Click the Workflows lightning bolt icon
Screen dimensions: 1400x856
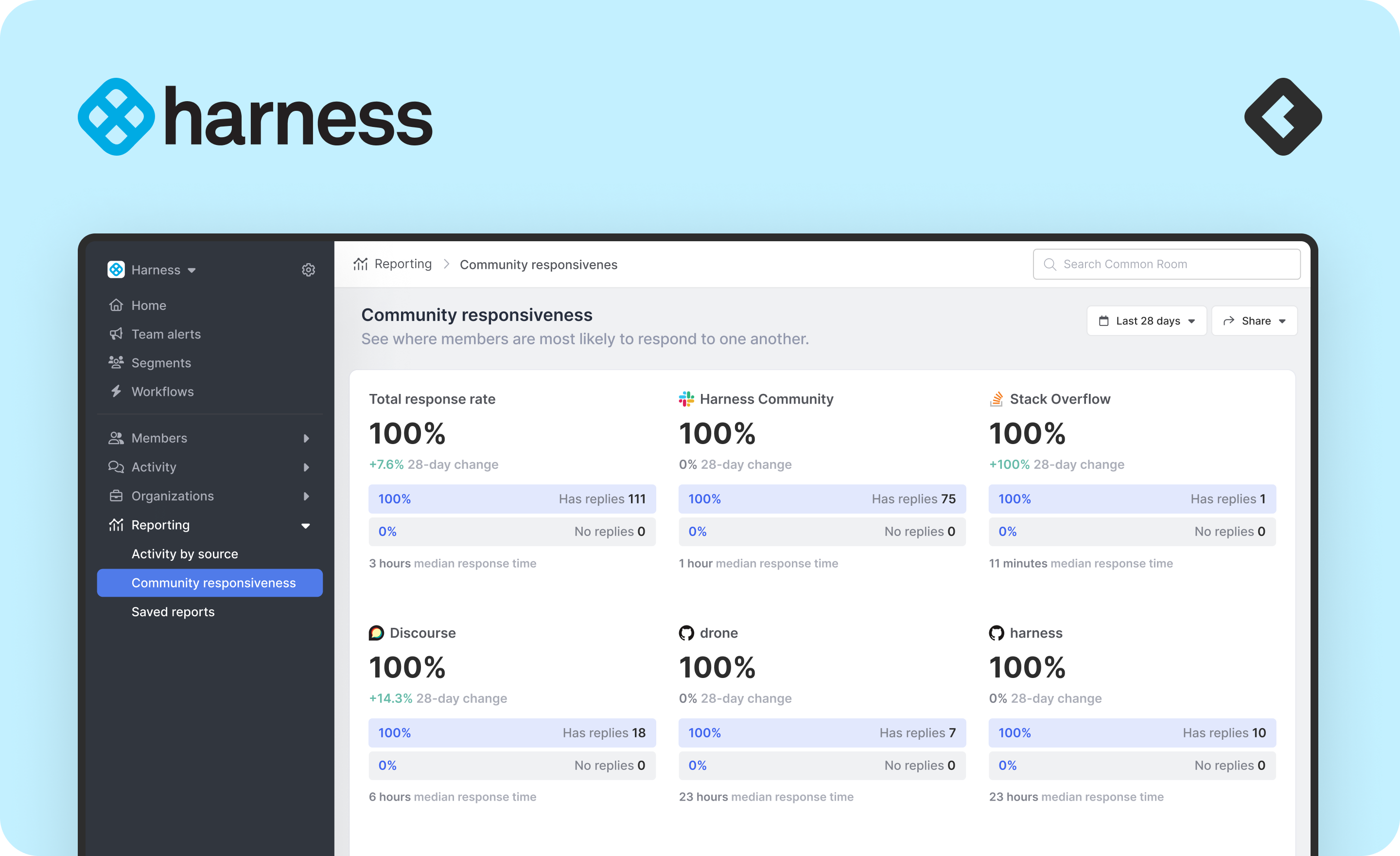(116, 391)
